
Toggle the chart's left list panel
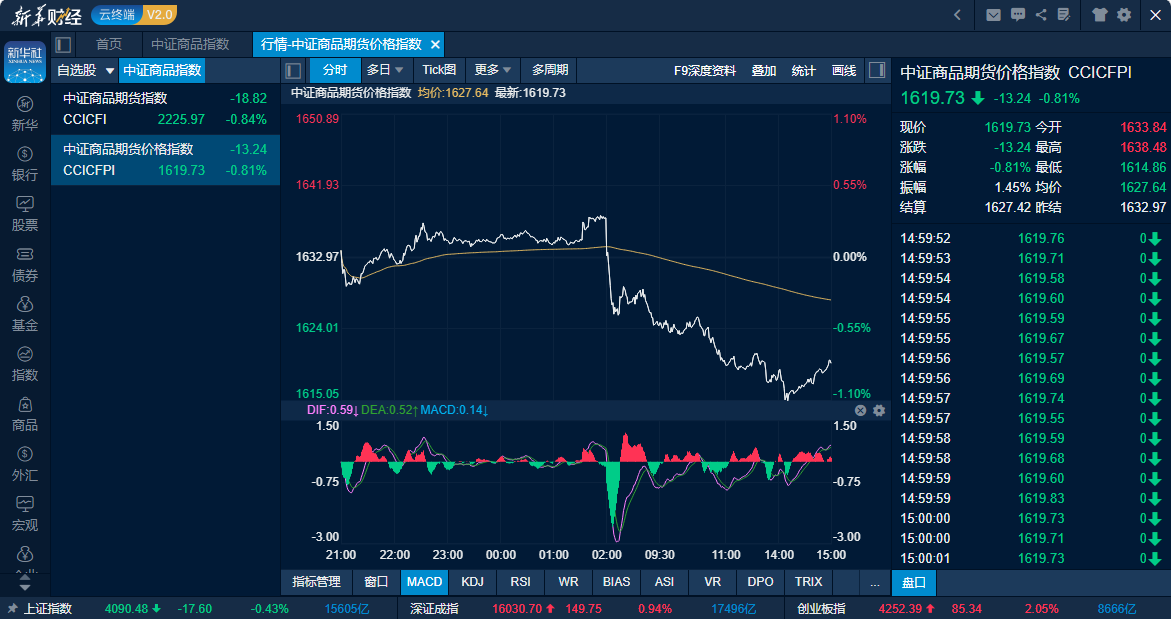pyautogui.click(x=293, y=71)
